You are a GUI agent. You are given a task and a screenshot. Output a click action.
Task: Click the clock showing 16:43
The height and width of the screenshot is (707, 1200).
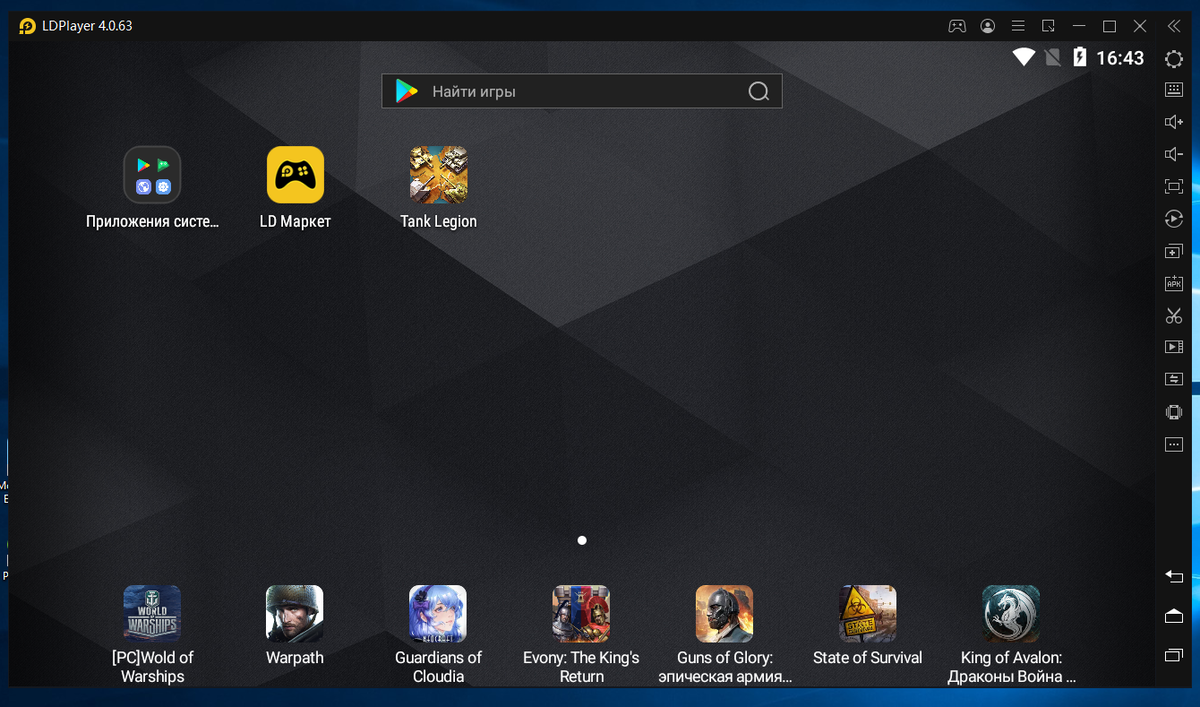[x=1120, y=58]
